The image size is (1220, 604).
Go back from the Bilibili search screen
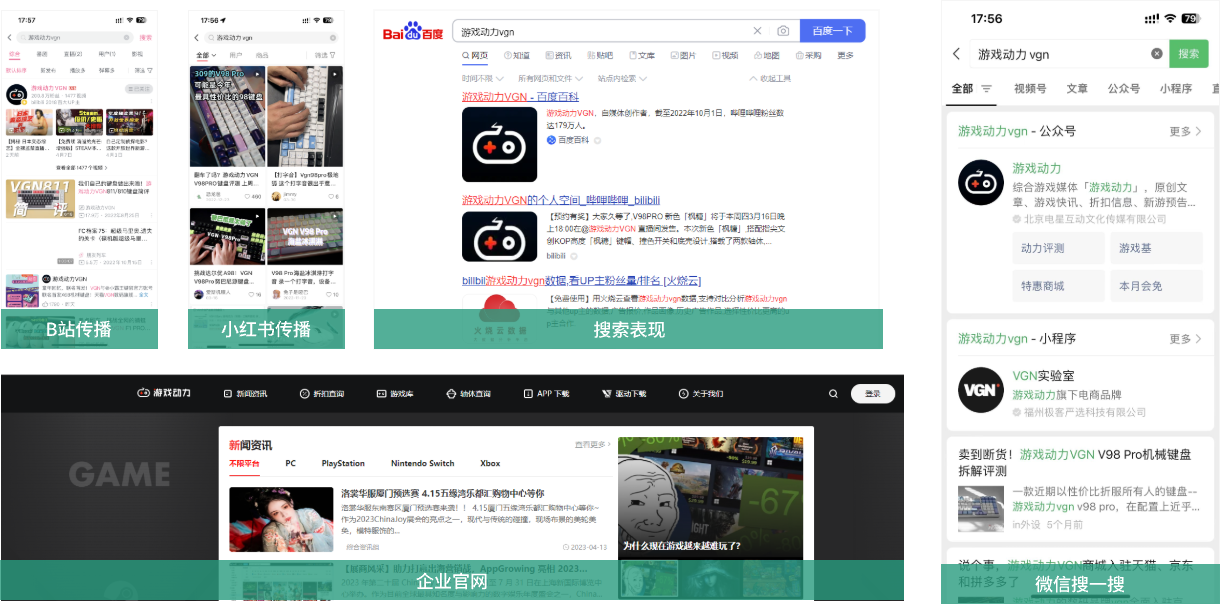(9, 38)
